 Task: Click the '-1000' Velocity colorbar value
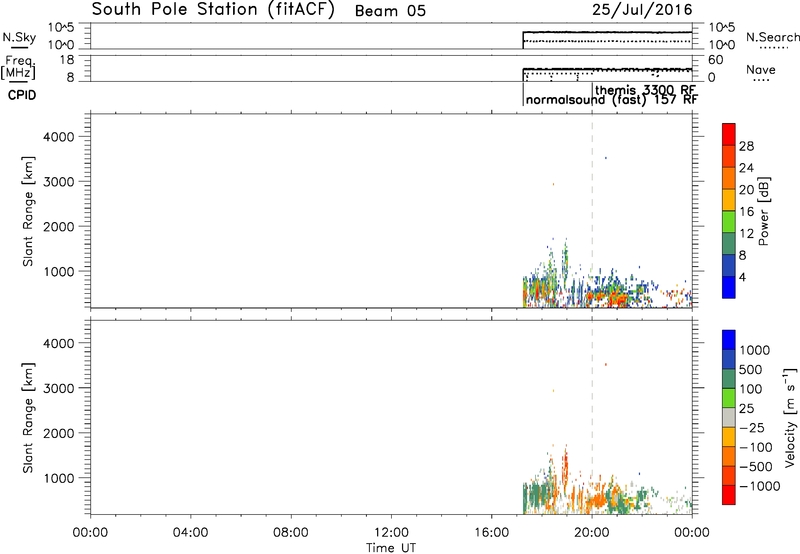pos(760,486)
